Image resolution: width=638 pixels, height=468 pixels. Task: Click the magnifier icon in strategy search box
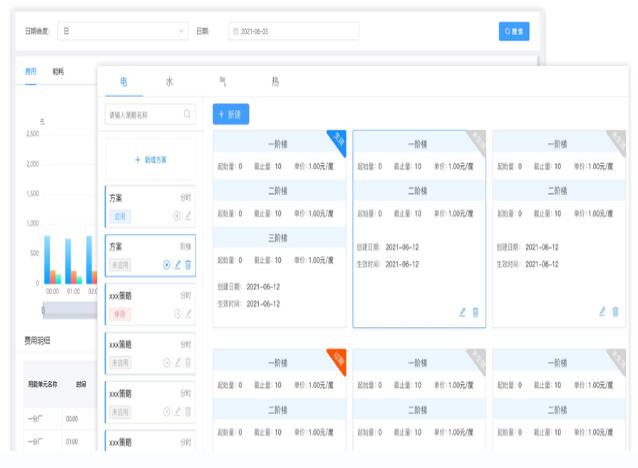pyautogui.click(x=187, y=115)
